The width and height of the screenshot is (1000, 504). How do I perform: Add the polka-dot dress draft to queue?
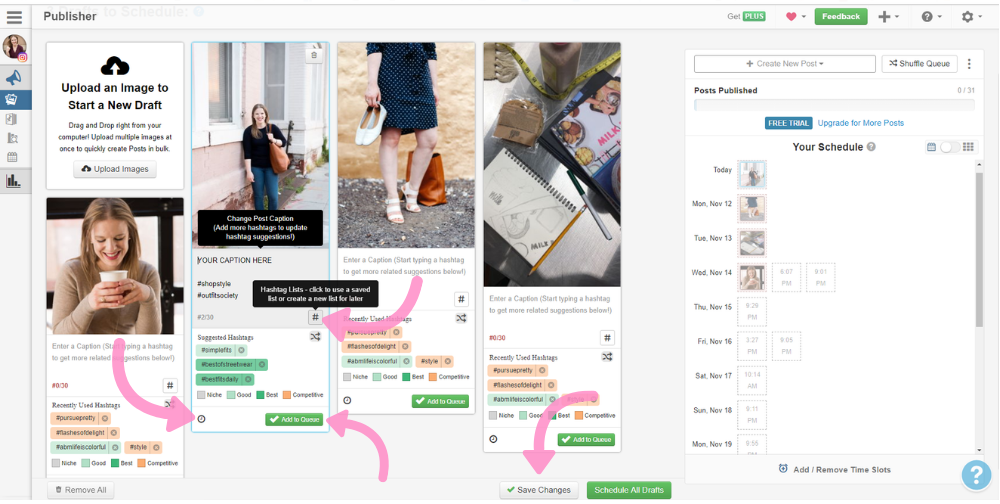click(x=440, y=401)
